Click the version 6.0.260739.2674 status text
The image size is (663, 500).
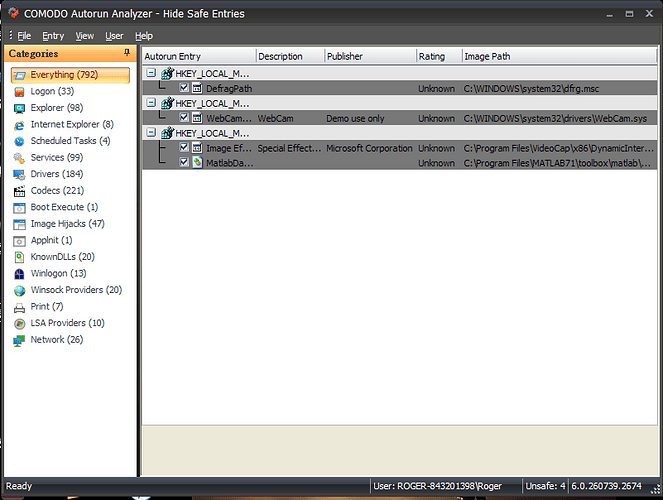(606, 486)
